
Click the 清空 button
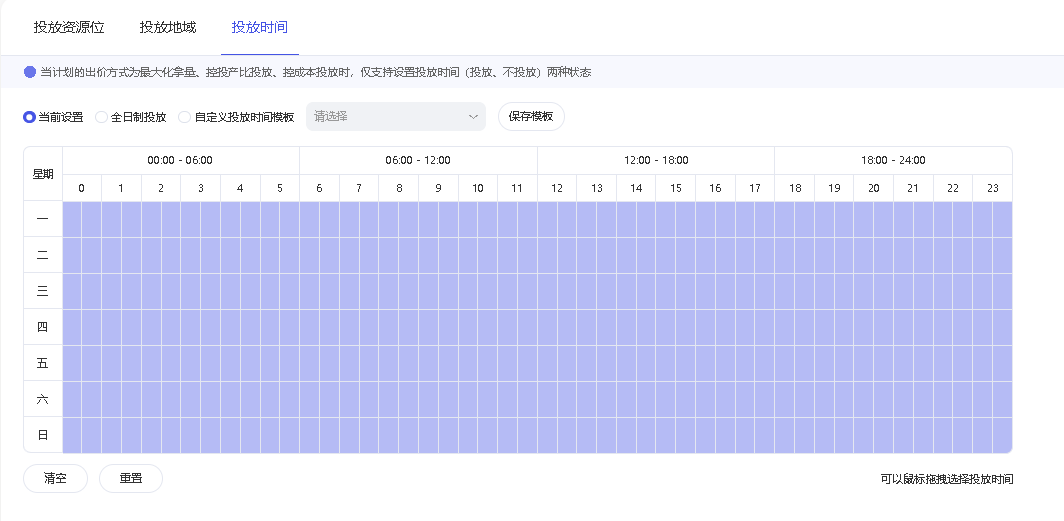(56, 478)
